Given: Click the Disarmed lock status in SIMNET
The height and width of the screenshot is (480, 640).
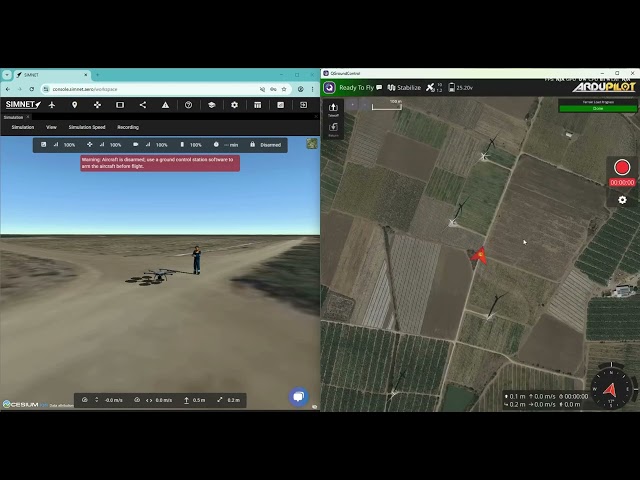Looking at the screenshot, I should 265,145.
